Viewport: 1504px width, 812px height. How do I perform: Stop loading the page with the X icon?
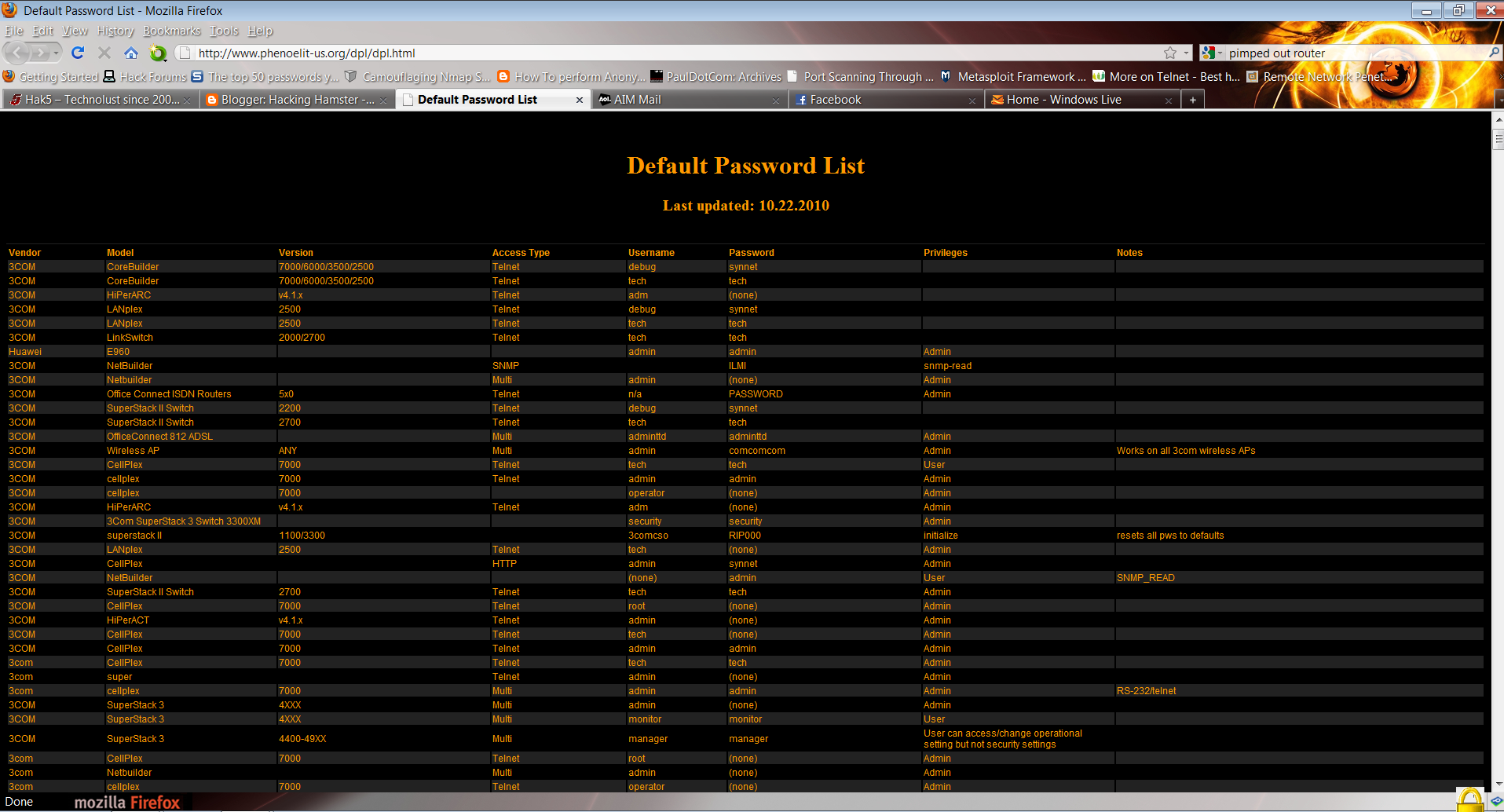click(104, 53)
